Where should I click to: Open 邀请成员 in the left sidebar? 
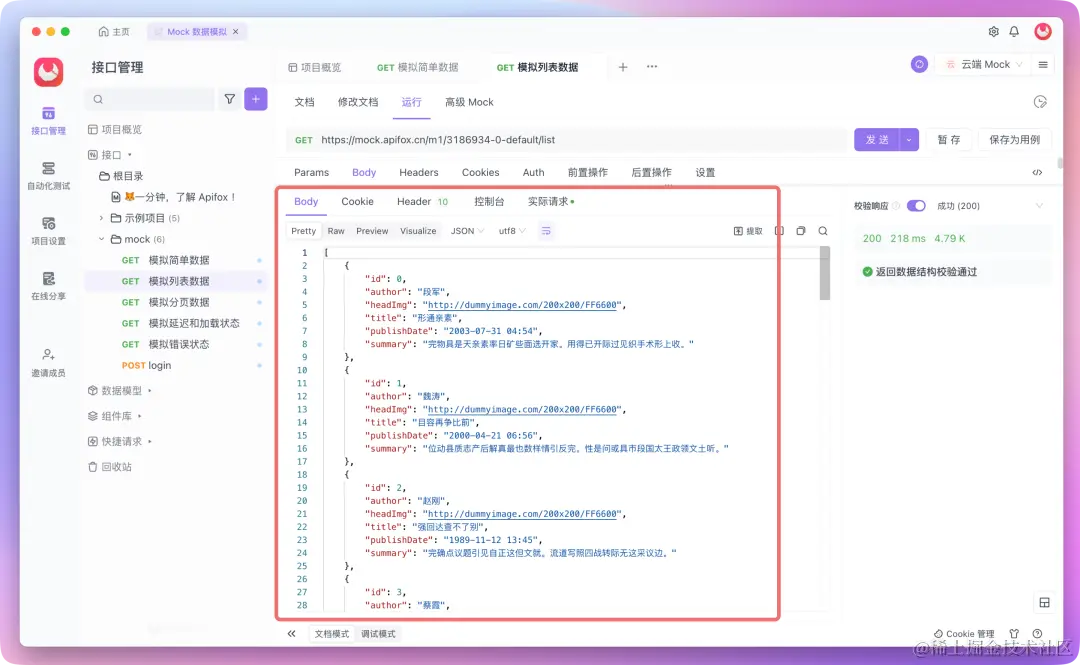[48, 362]
